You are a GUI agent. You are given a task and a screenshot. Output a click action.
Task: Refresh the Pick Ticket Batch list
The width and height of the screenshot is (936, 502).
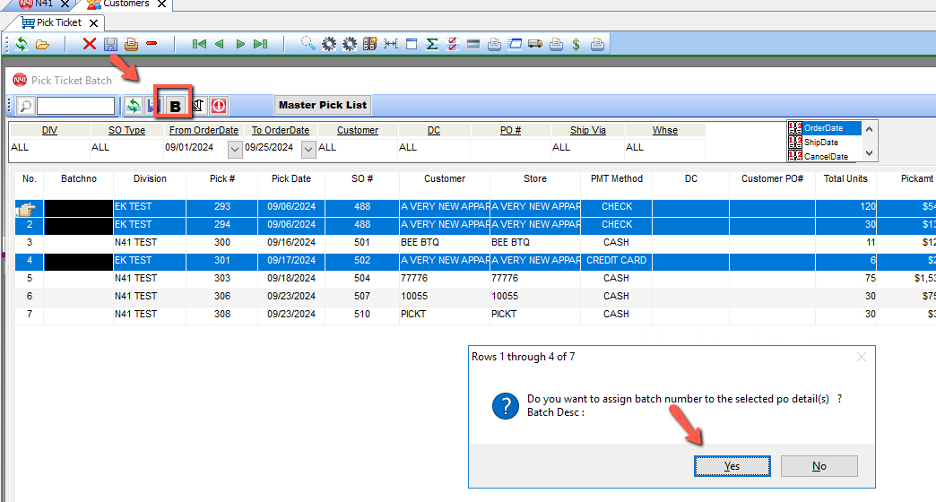coord(132,105)
